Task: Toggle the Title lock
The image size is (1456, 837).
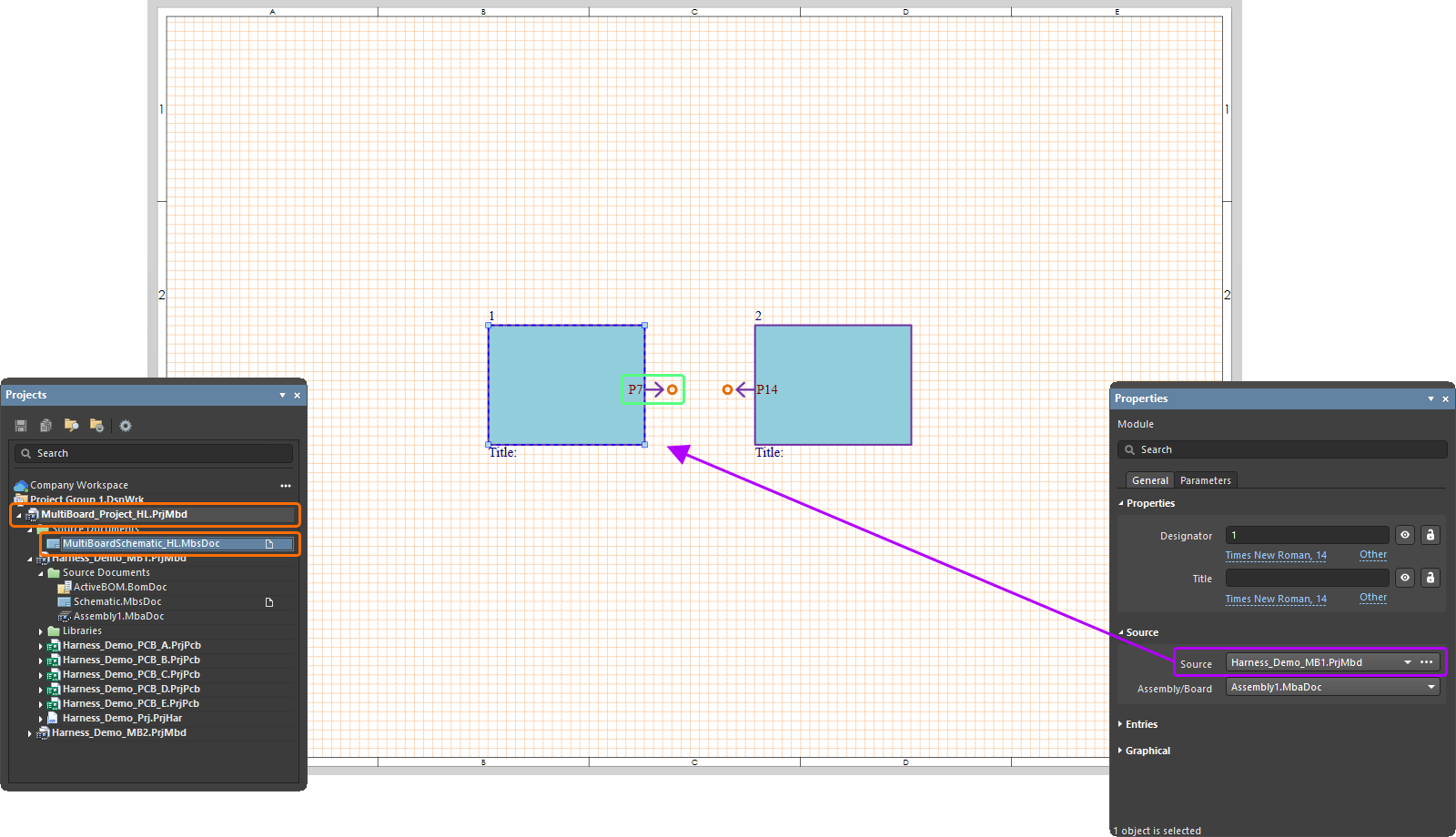Action: (x=1431, y=578)
